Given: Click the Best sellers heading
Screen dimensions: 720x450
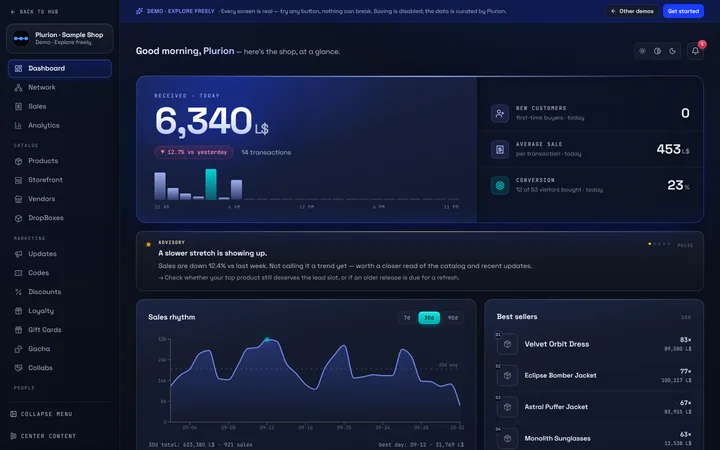Looking at the screenshot, I should coord(517,317).
